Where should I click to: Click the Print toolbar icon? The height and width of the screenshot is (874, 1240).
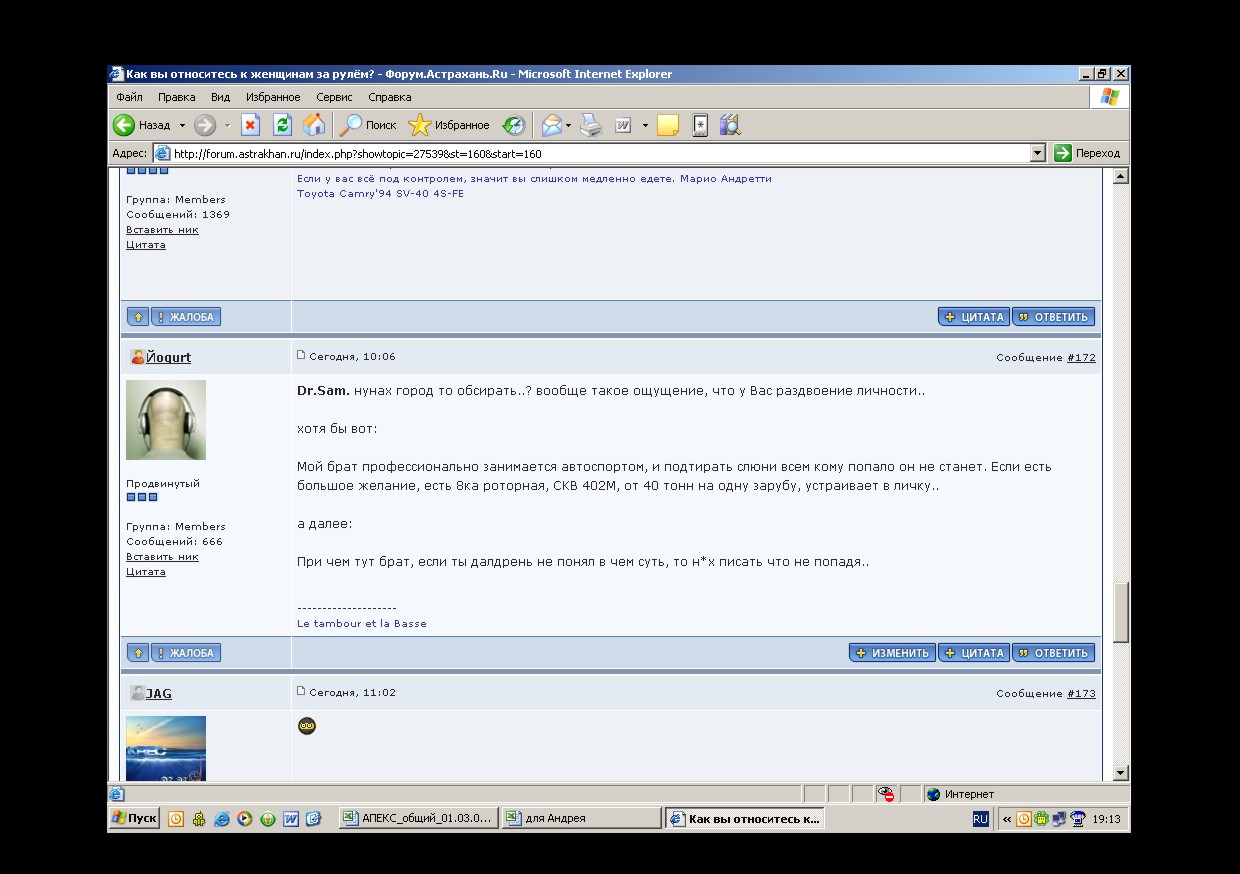coord(592,125)
